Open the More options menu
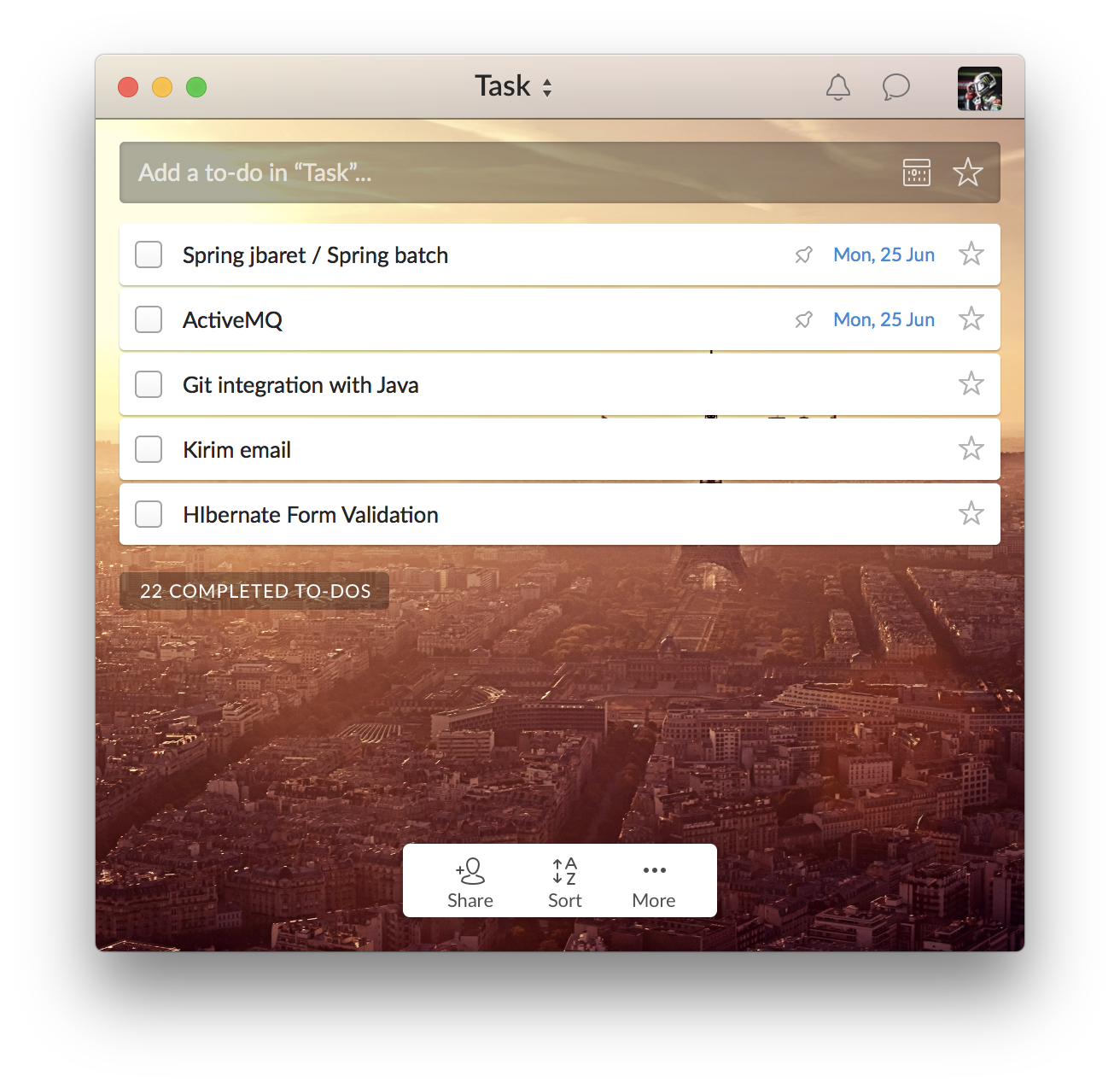 [x=654, y=883]
